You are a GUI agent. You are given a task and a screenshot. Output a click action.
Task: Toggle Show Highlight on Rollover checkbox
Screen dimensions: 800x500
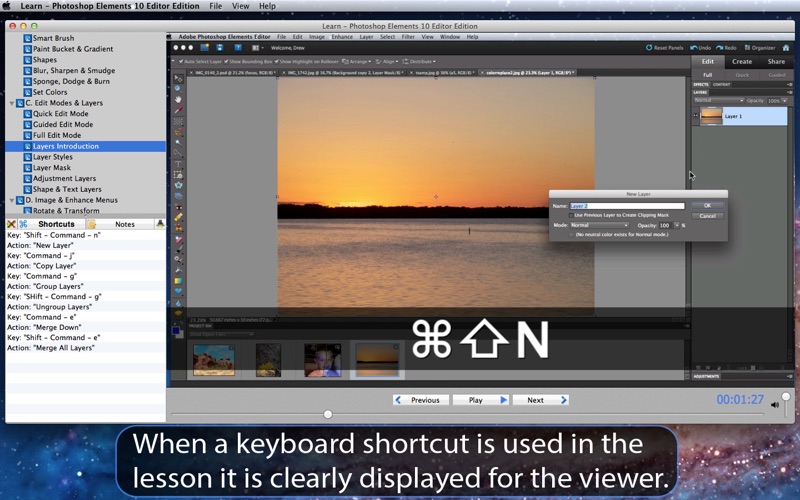coord(277,61)
